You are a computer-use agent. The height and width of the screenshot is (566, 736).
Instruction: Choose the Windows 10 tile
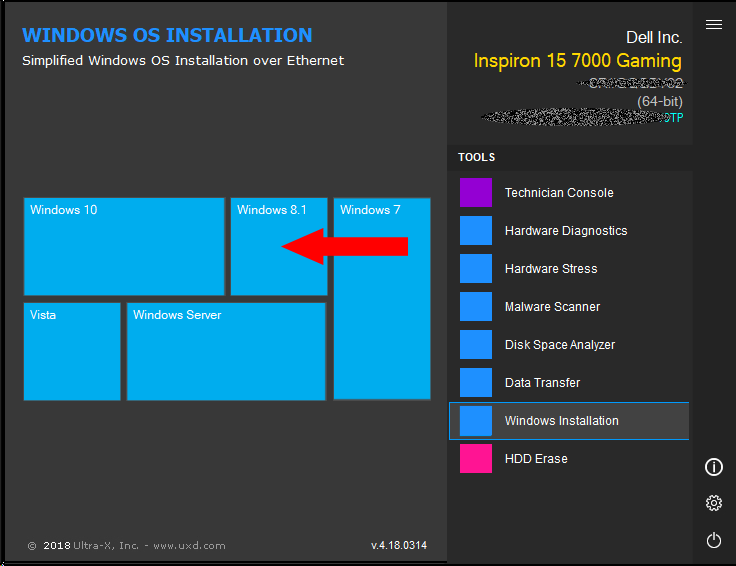(x=124, y=247)
